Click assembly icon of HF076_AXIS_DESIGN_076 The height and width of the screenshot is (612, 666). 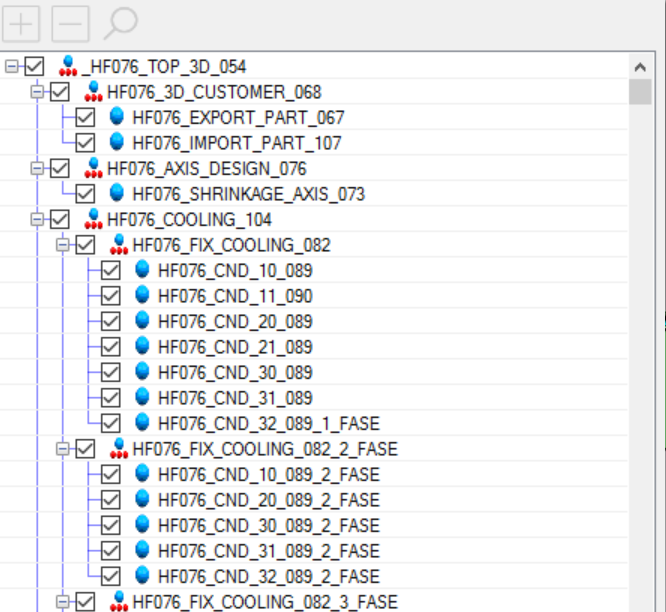click(93, 168)
